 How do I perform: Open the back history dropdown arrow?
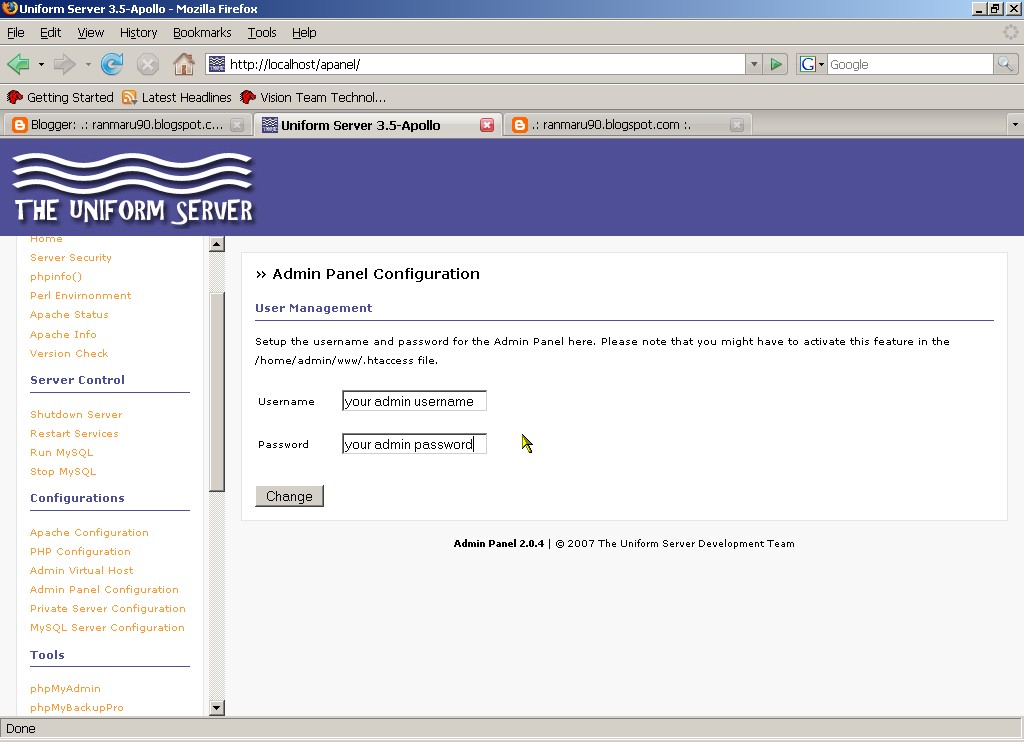coord(40,64)
